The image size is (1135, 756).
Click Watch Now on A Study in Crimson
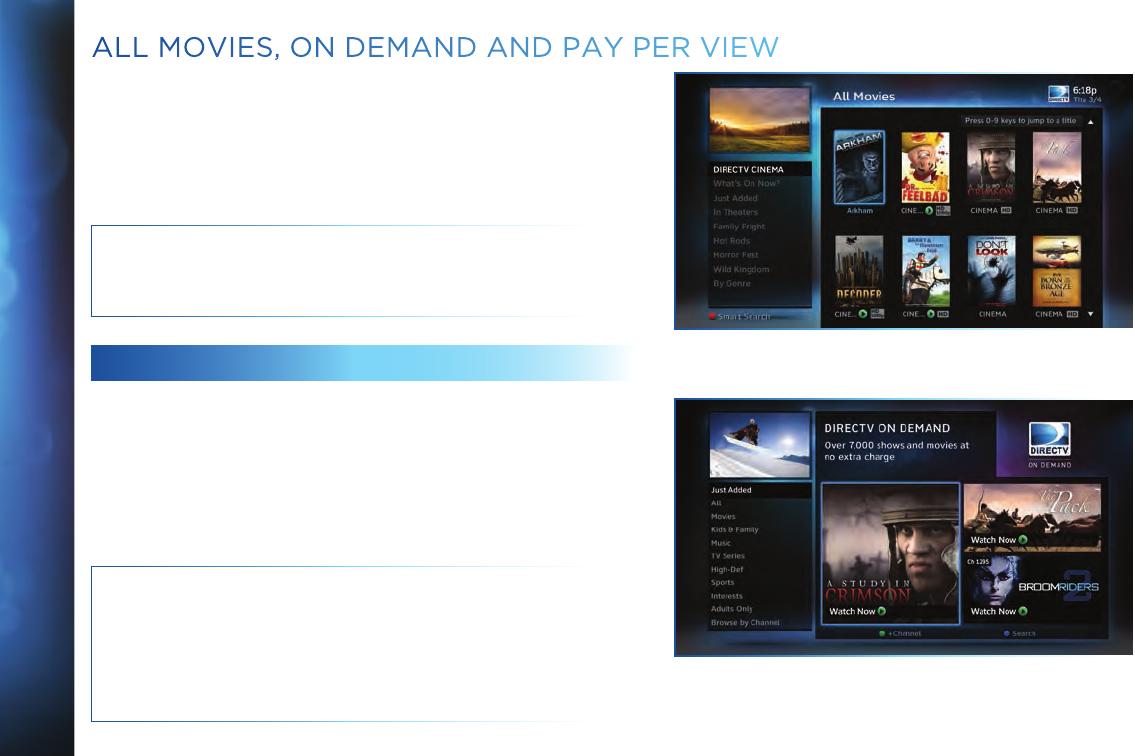pos(857,611)
